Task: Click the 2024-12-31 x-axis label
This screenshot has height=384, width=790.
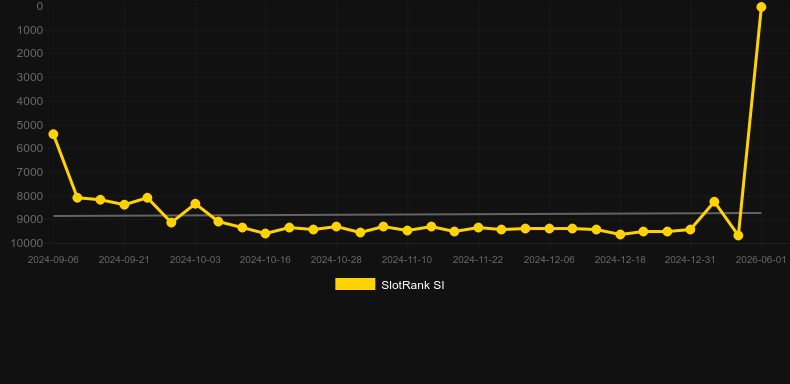Action: [690, 260]
